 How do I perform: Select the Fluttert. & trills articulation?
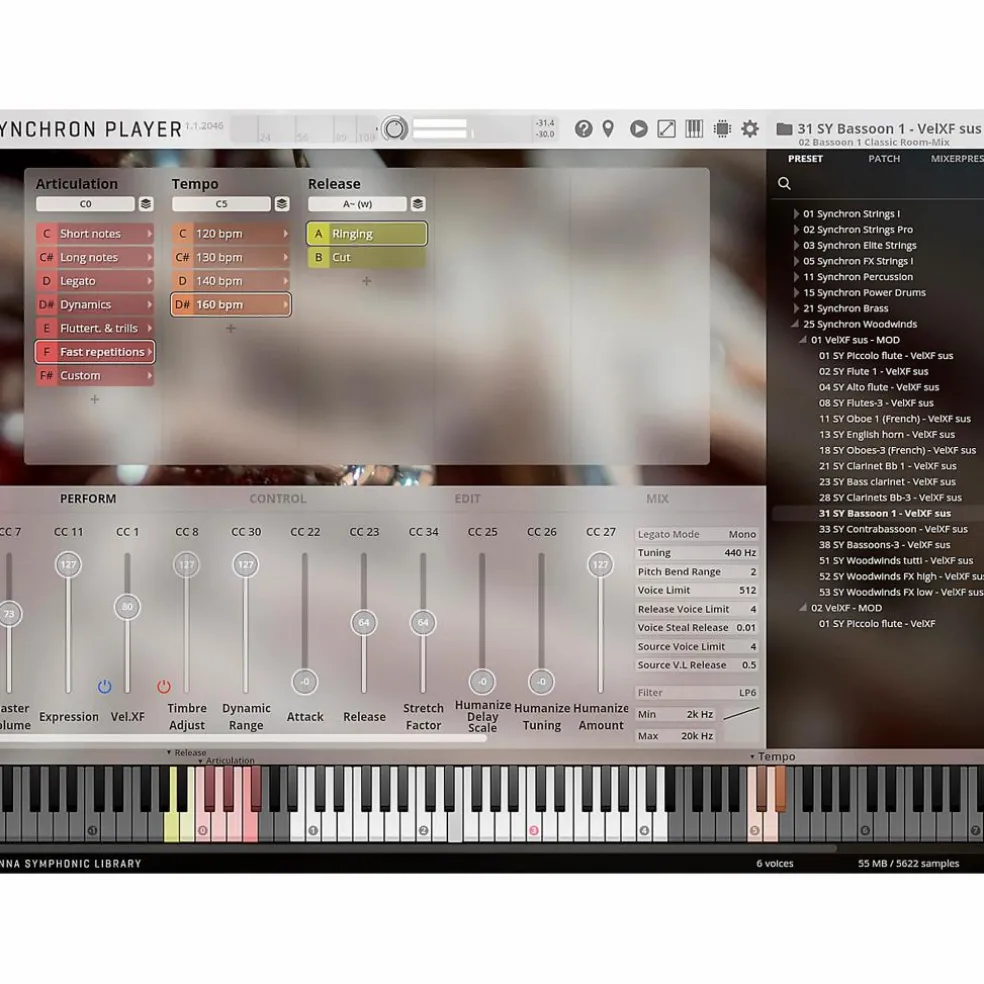click(95, 328)
